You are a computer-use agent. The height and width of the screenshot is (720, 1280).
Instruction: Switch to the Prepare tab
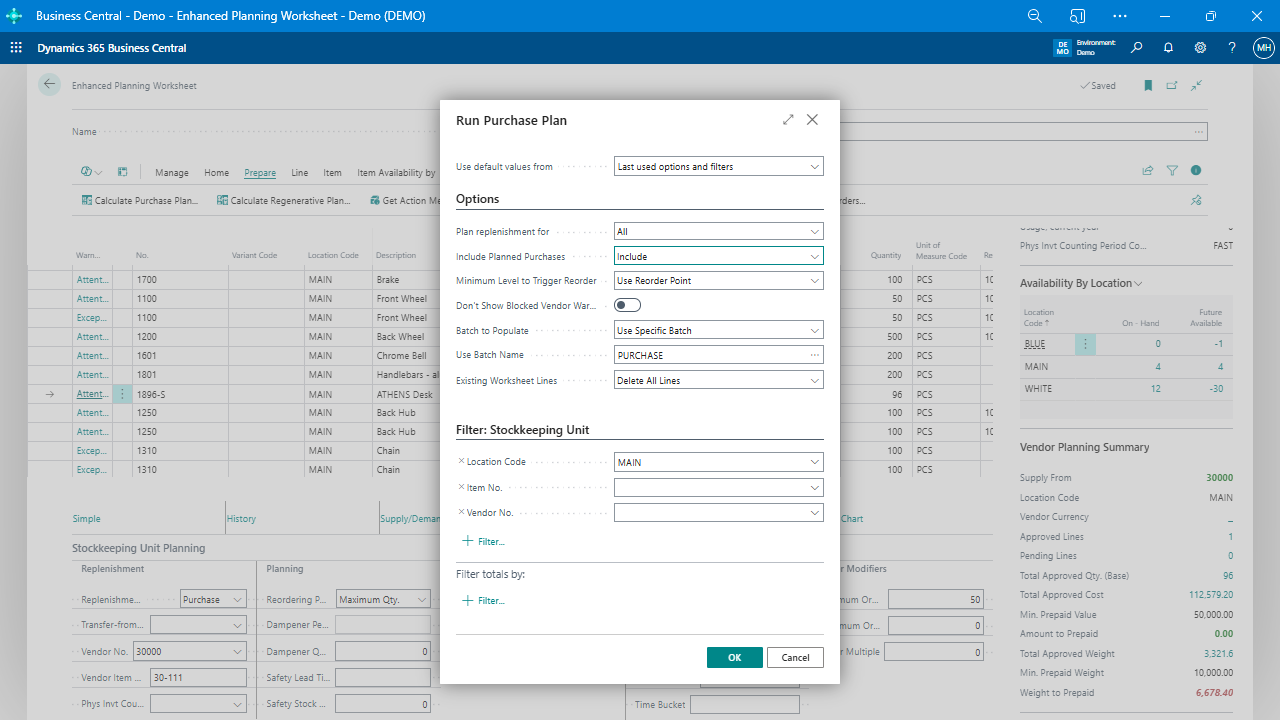[259, 172]
